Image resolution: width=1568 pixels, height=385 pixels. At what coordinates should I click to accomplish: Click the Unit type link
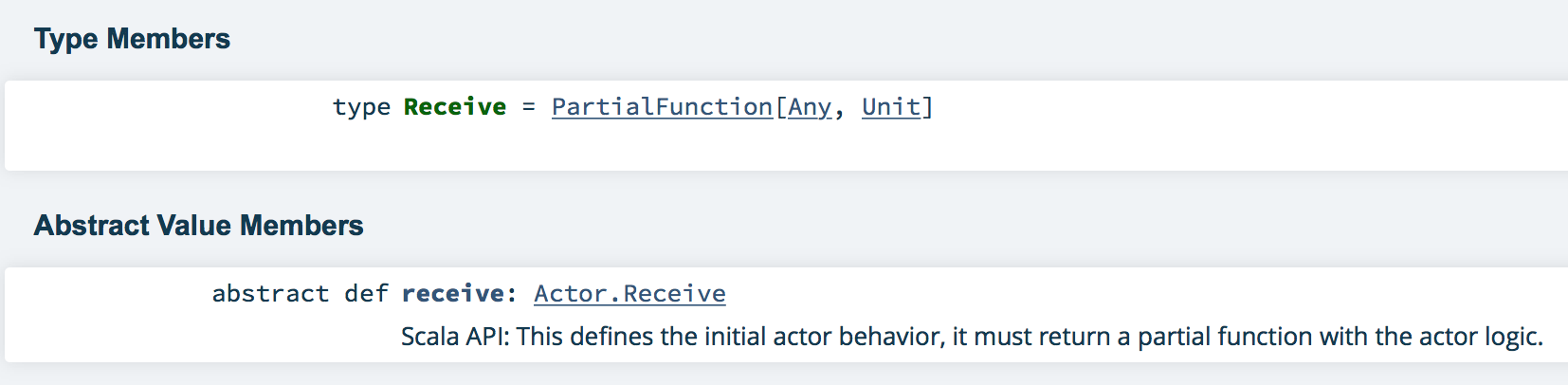(890, 107)
